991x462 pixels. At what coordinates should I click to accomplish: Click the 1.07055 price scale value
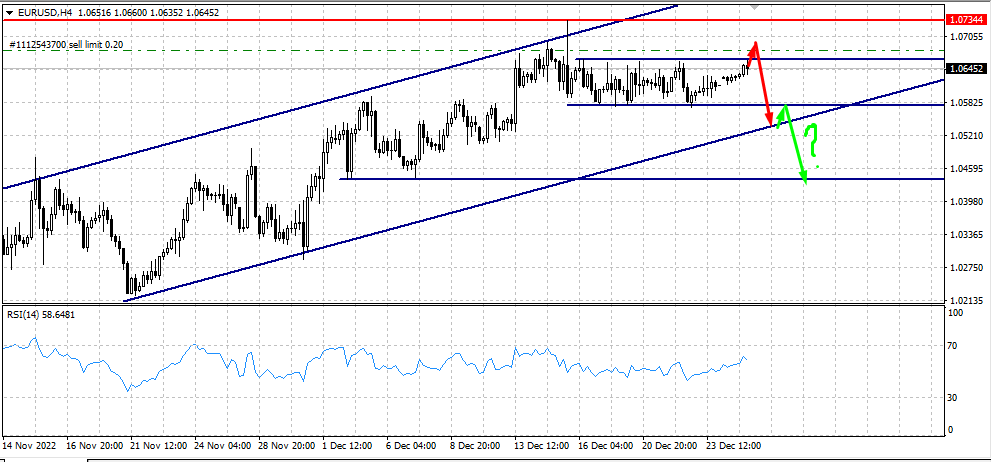[x=964, y=37]
